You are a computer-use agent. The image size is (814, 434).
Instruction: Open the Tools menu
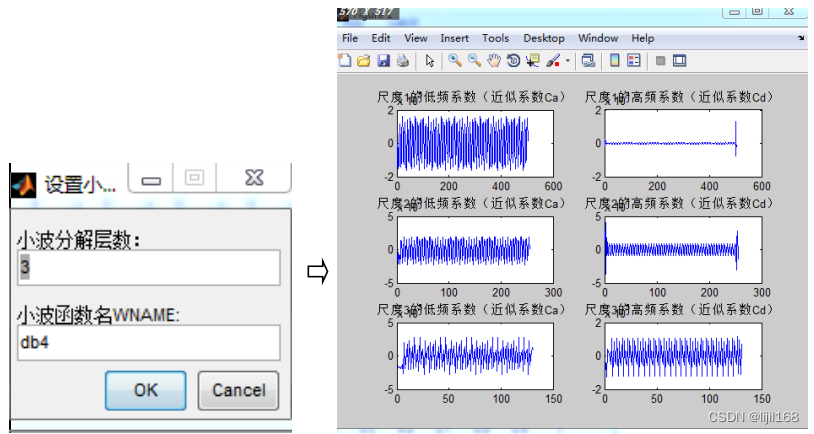point(495,38)
